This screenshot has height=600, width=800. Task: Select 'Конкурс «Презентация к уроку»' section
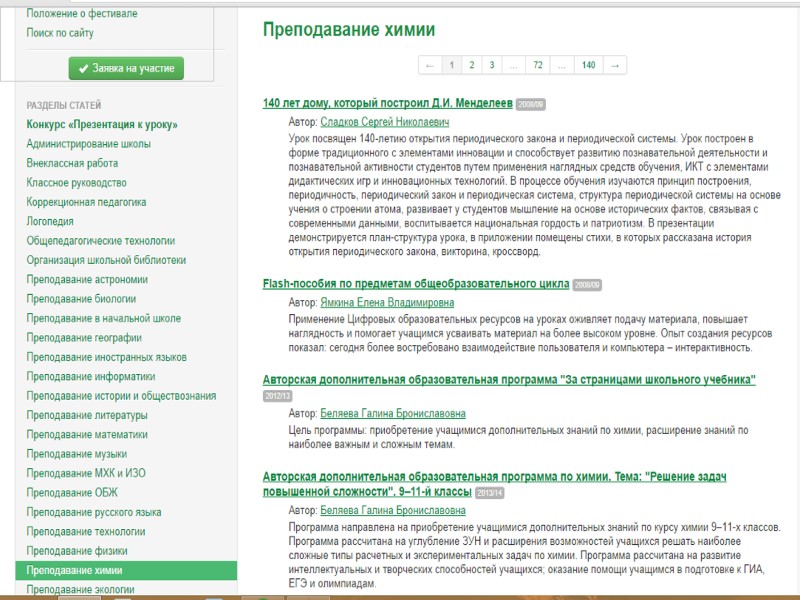[x=102, y=124]
